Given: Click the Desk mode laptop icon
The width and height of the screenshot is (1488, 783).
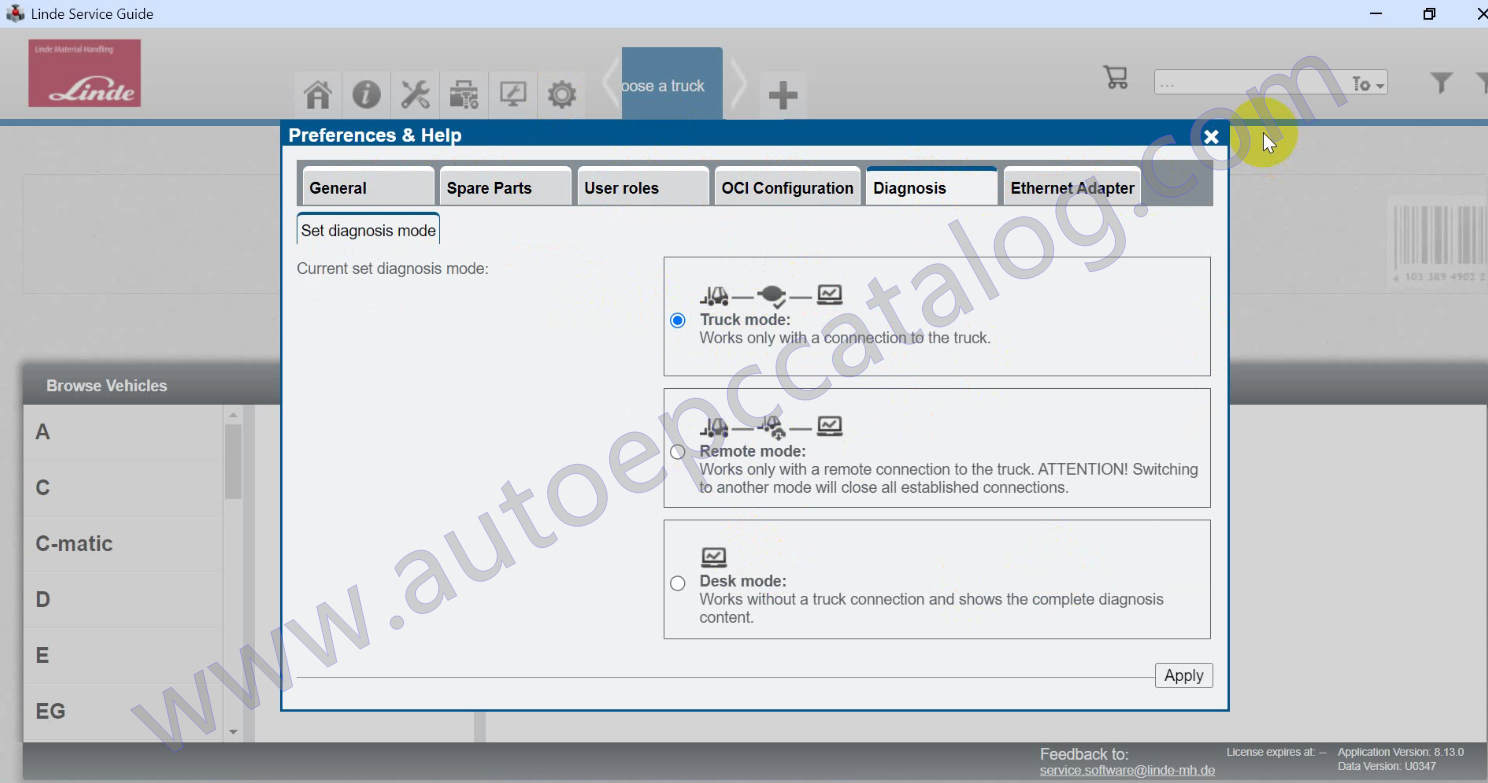Looking at the screenshot, I should tap(714, 557).
